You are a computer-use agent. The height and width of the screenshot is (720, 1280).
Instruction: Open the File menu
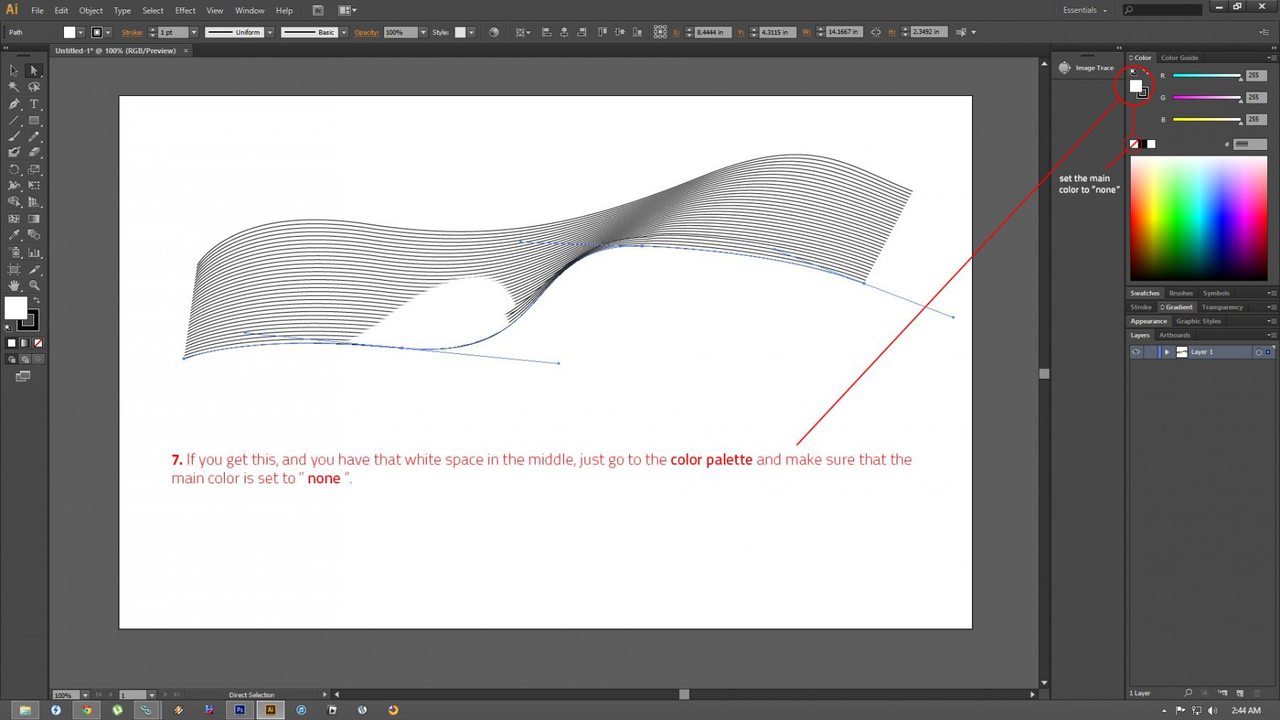click(37, 10)
